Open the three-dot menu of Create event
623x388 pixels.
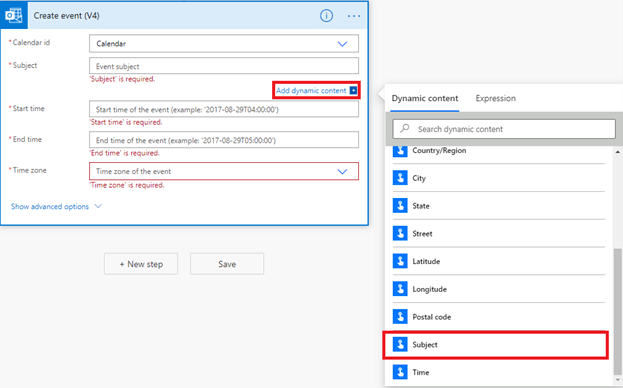(x=354, y=16)
